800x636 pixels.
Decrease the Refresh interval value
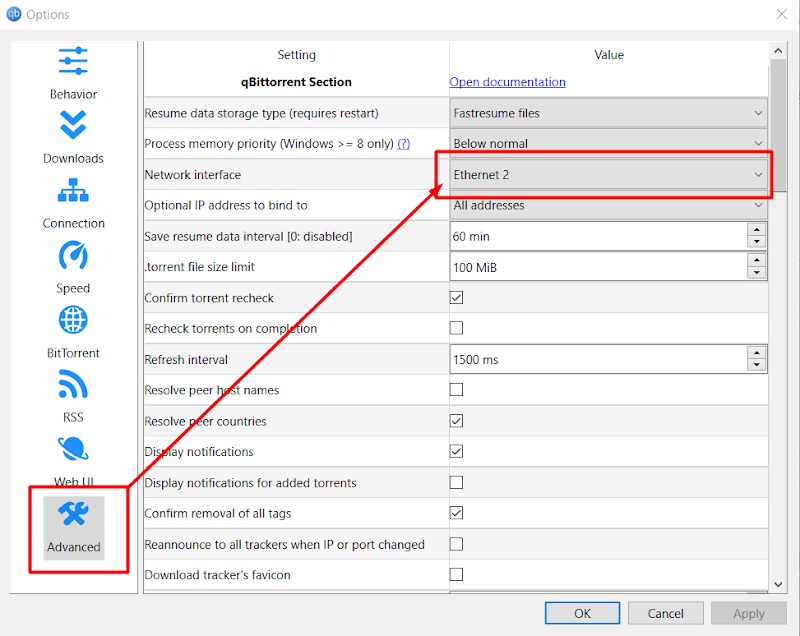pyautogui.click(x=757, y=365)
